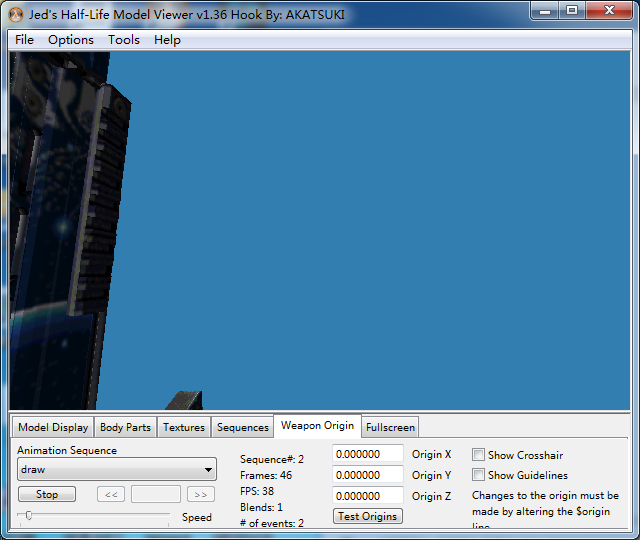This screenshot has height=540, width=640.
Task: Click the Origin Y input field
Action: click(x=368, y=475)
